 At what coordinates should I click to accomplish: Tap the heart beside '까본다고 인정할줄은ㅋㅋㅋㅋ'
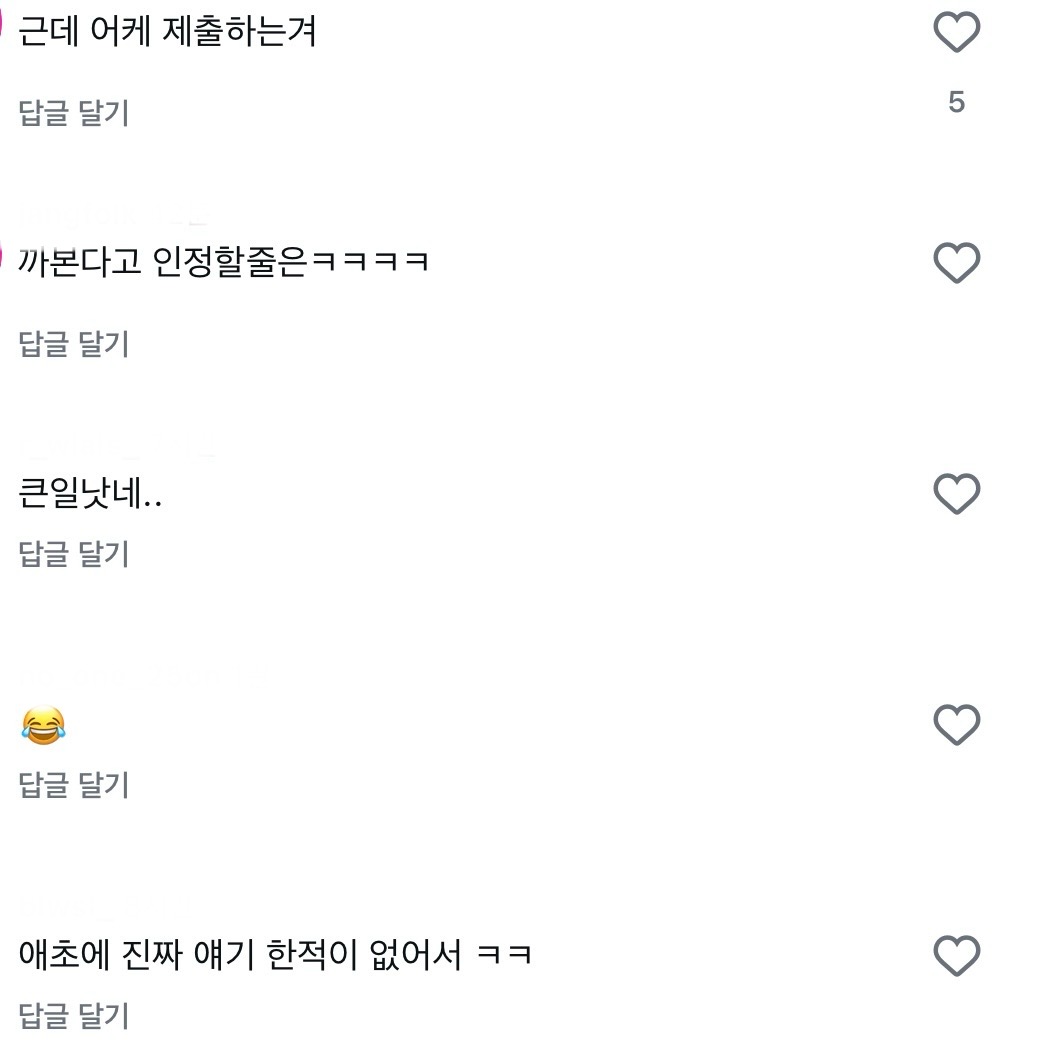(956, 263)
